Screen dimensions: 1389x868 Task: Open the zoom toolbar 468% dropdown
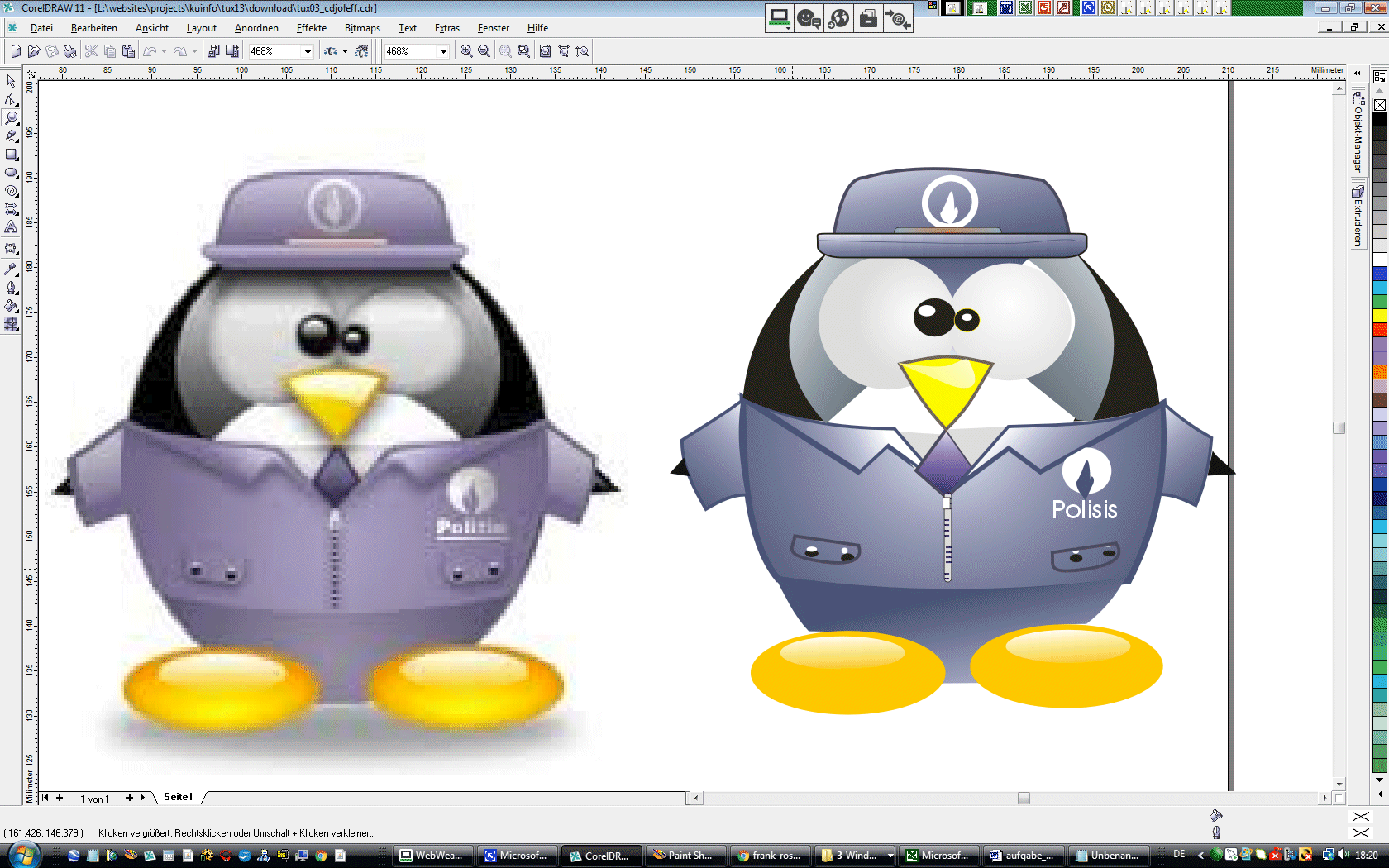[443, 51]
